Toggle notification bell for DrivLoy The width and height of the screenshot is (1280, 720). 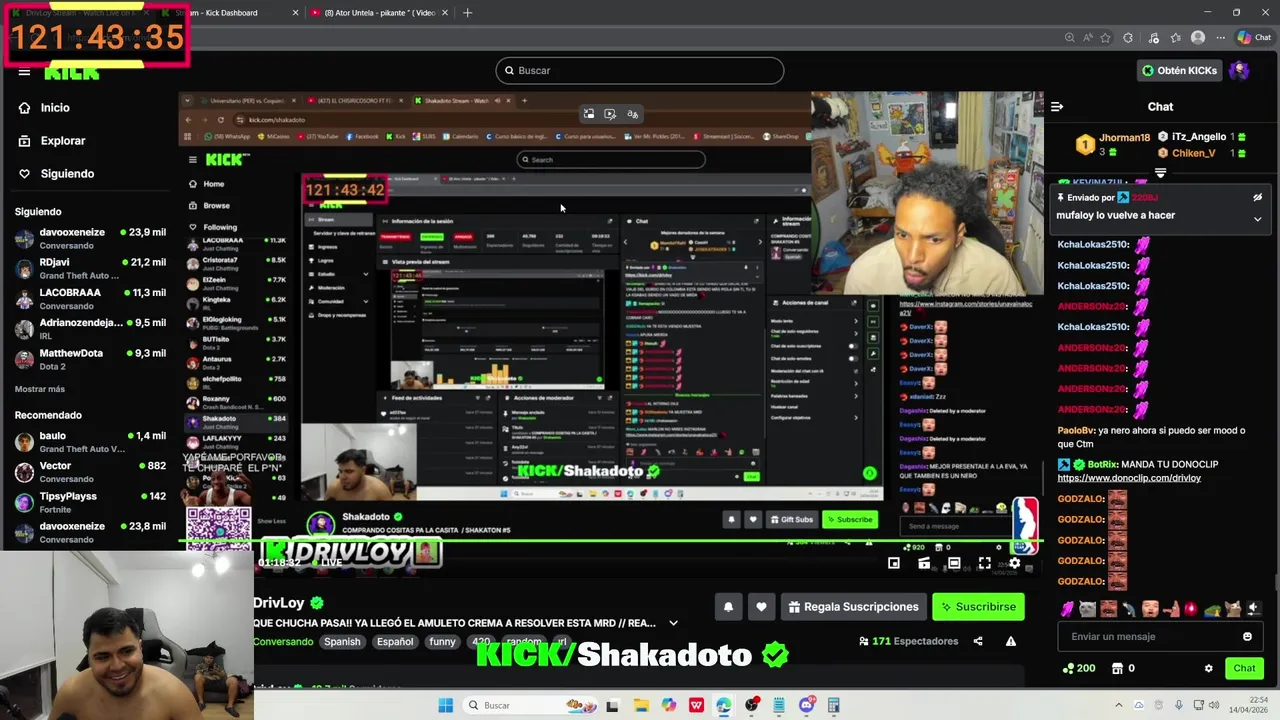tap(728, 607)
